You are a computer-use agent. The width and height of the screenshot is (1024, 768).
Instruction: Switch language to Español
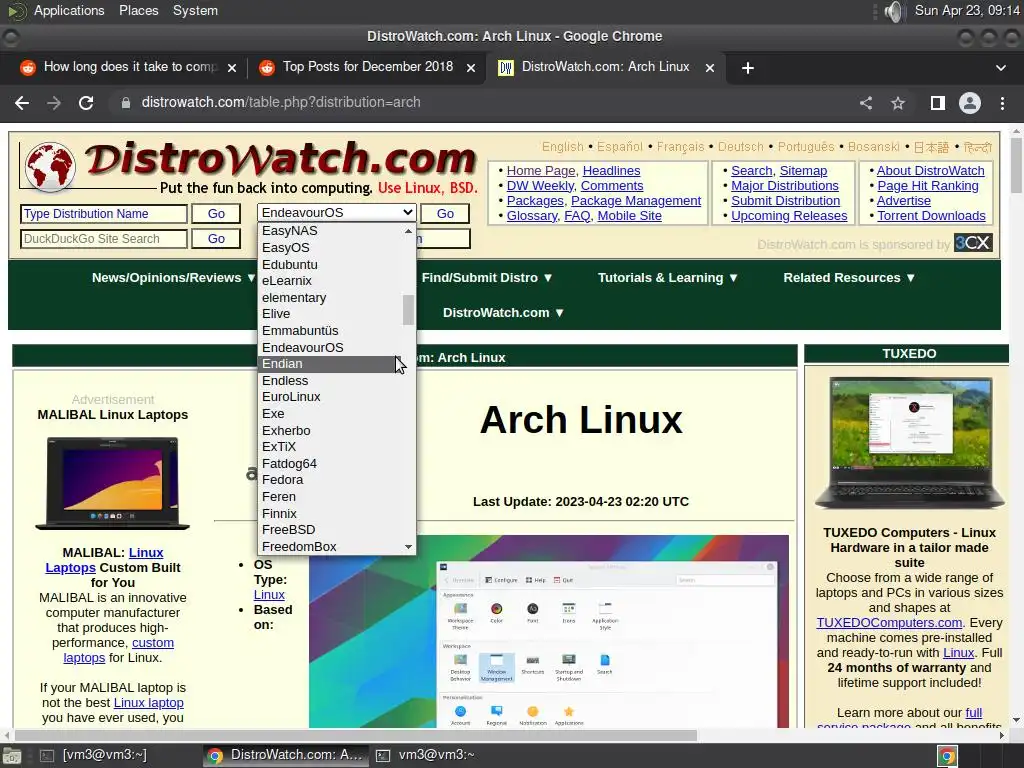pyautogui.click(x=620, y=146)
